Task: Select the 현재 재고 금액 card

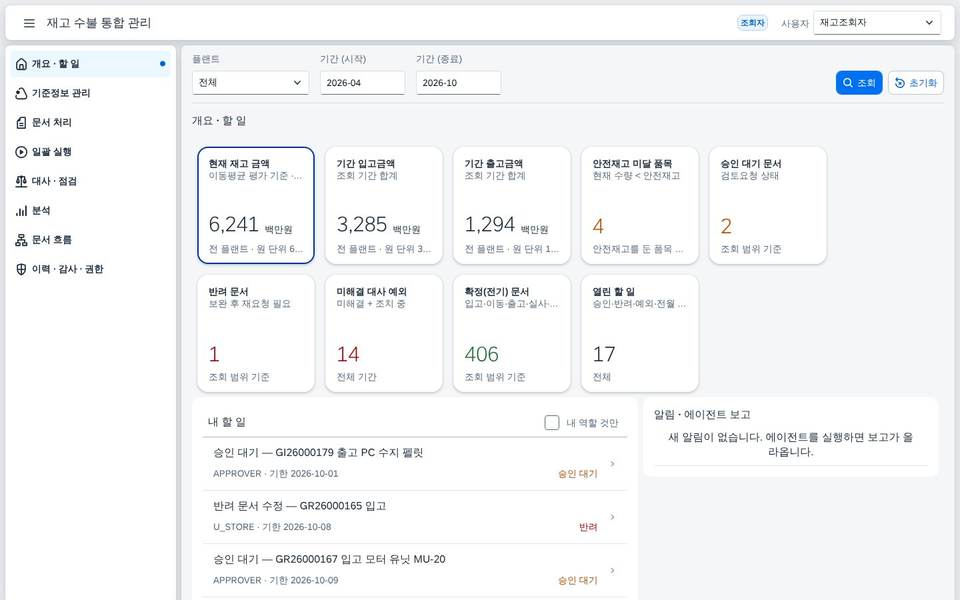Action: 256,205
